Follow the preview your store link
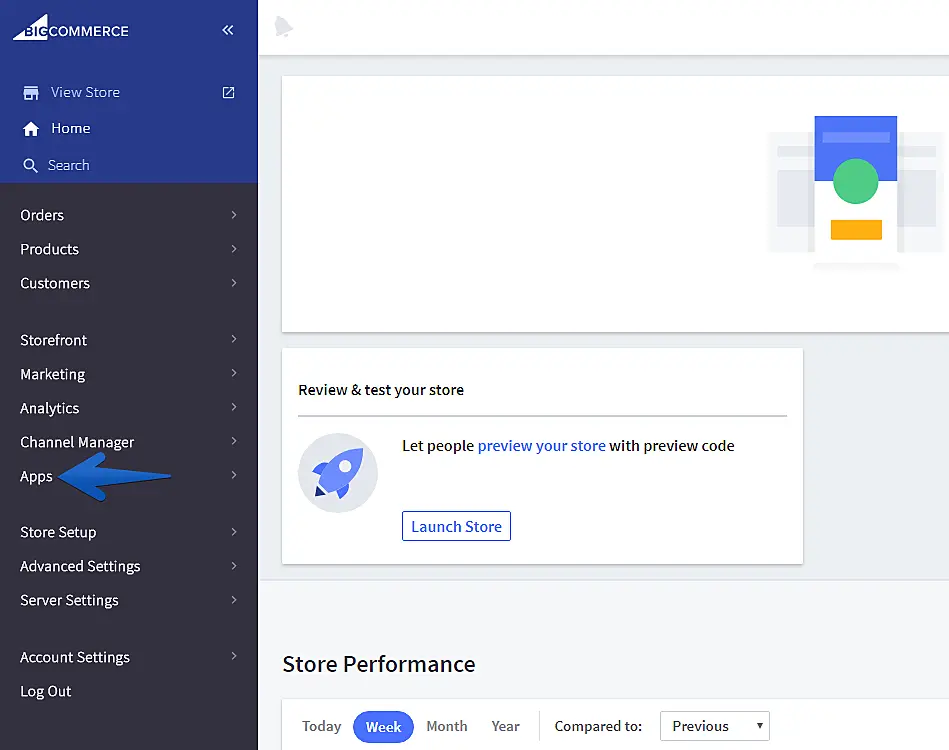The width and height of the screenshot is (949, 750). tap(541, 446)
